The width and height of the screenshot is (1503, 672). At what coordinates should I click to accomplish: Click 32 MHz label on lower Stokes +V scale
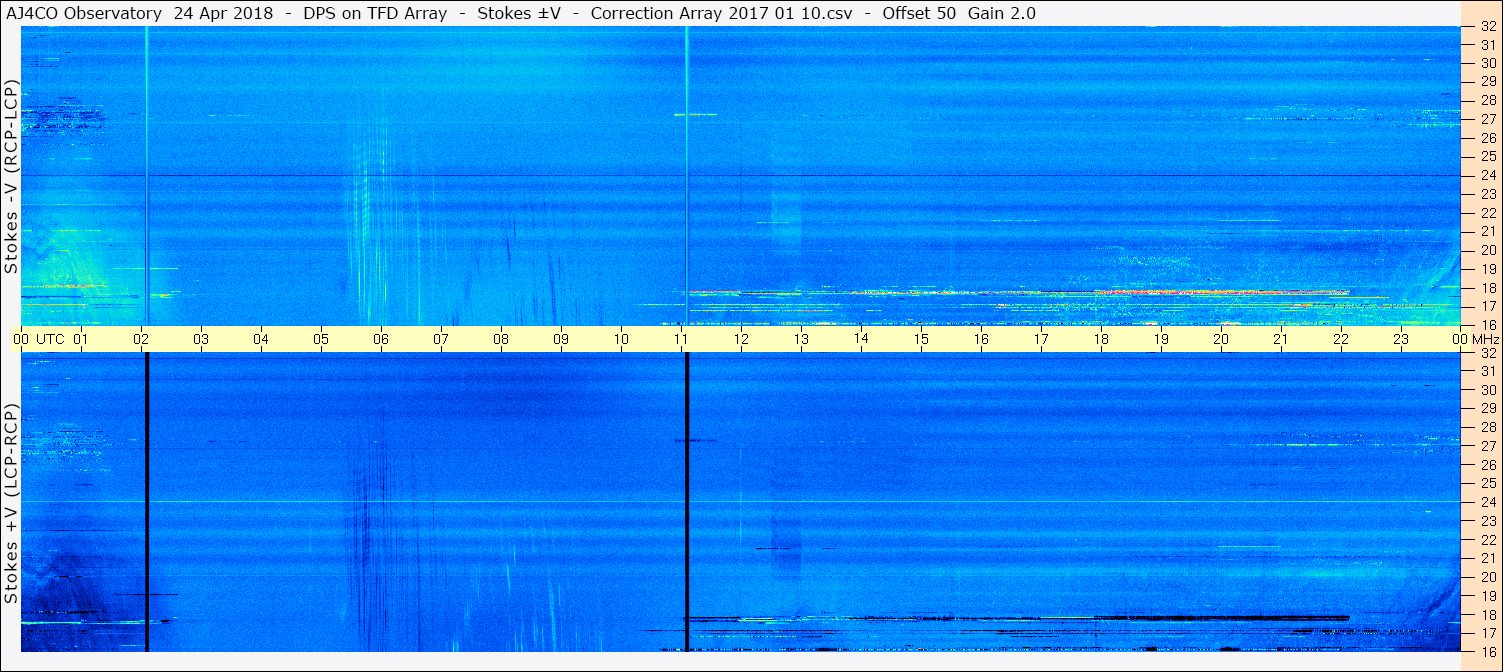click(1488, 353)
